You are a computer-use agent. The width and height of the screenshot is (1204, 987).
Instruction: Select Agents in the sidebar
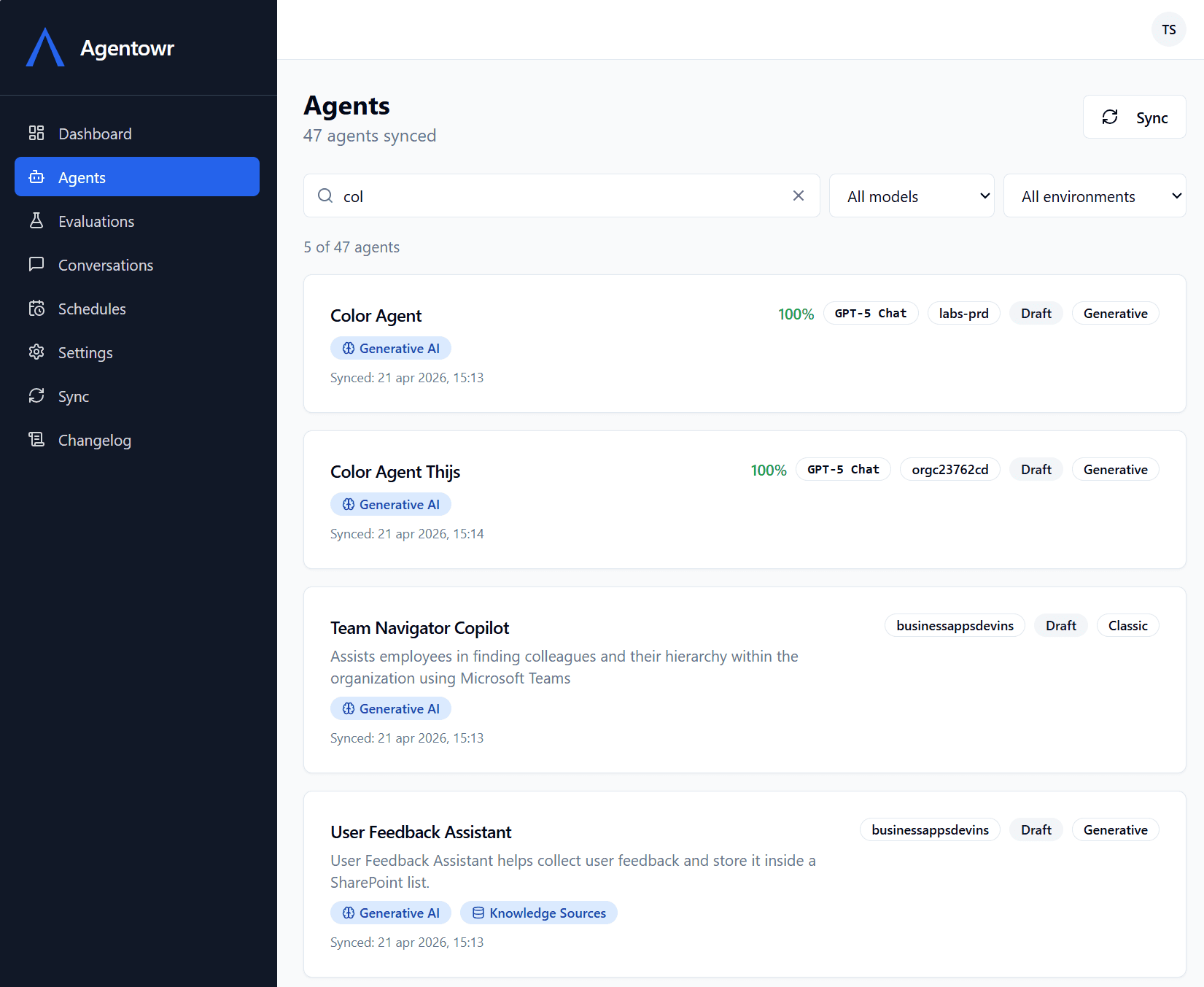pos(137,177)
